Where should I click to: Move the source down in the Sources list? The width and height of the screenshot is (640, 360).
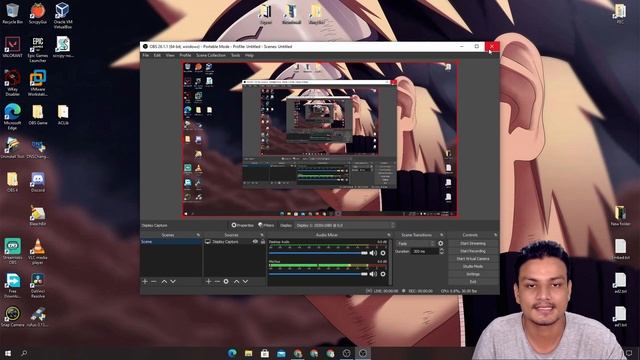click(x=245, y=282)
